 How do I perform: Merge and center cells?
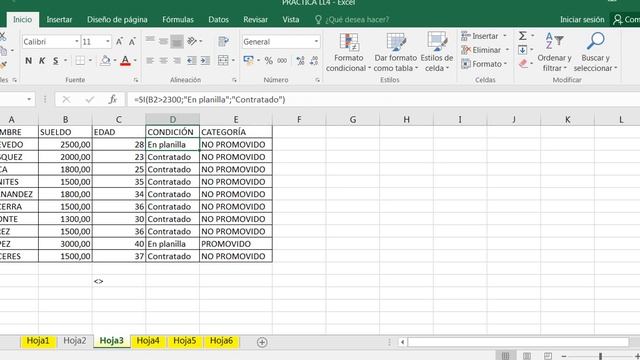pos(223,61)
